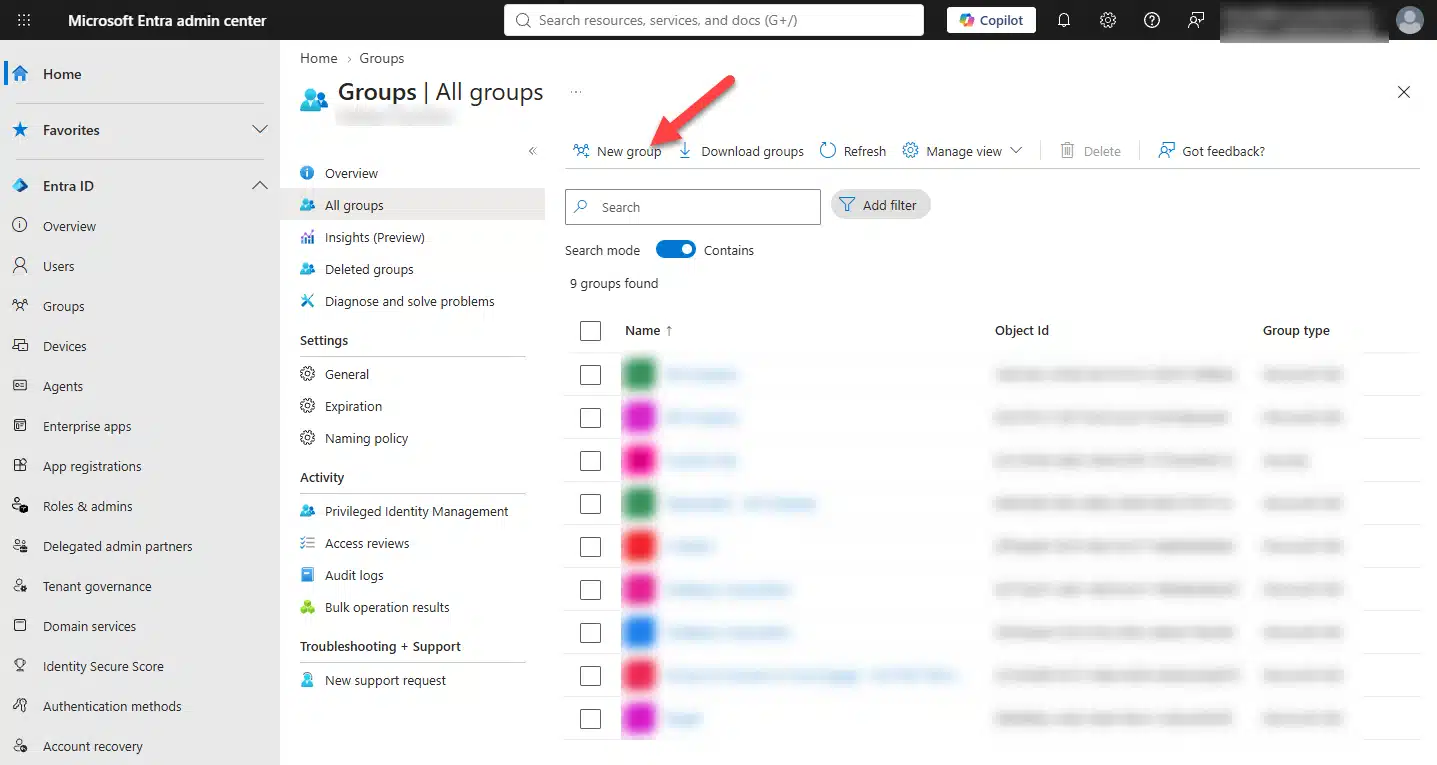Click the Domain services icon
The height and width of the screenshot is (765, 1437).
click(20, 626)
